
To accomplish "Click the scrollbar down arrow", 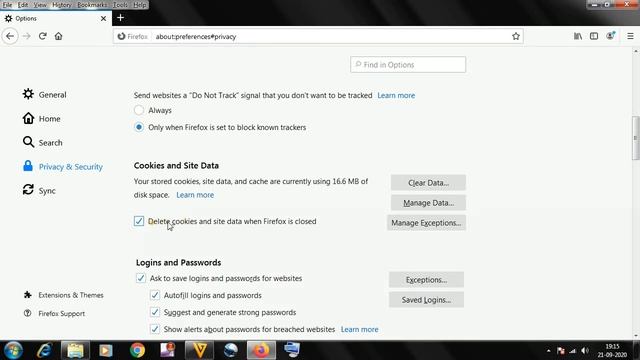I will point(636,336).
